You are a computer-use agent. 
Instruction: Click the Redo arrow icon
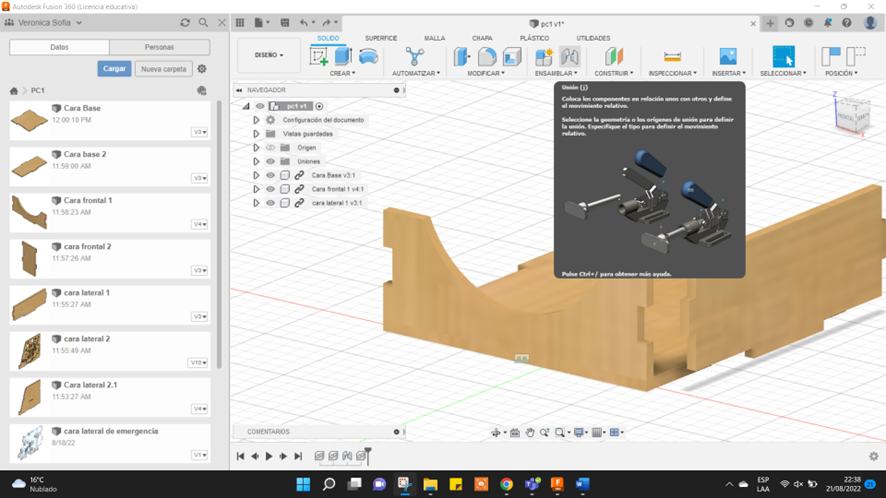(x=326, y=23)
